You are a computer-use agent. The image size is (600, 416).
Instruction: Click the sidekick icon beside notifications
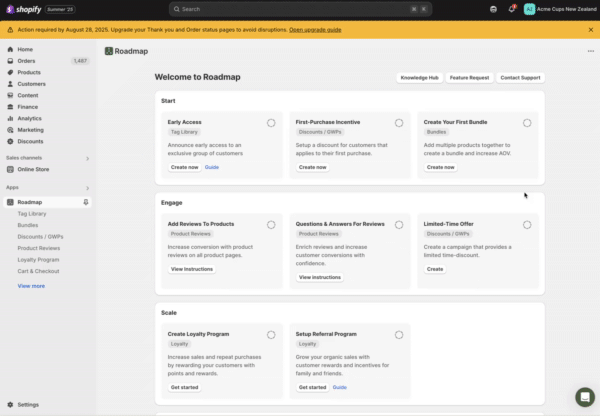pyautogui.click(x=494, y=9)
